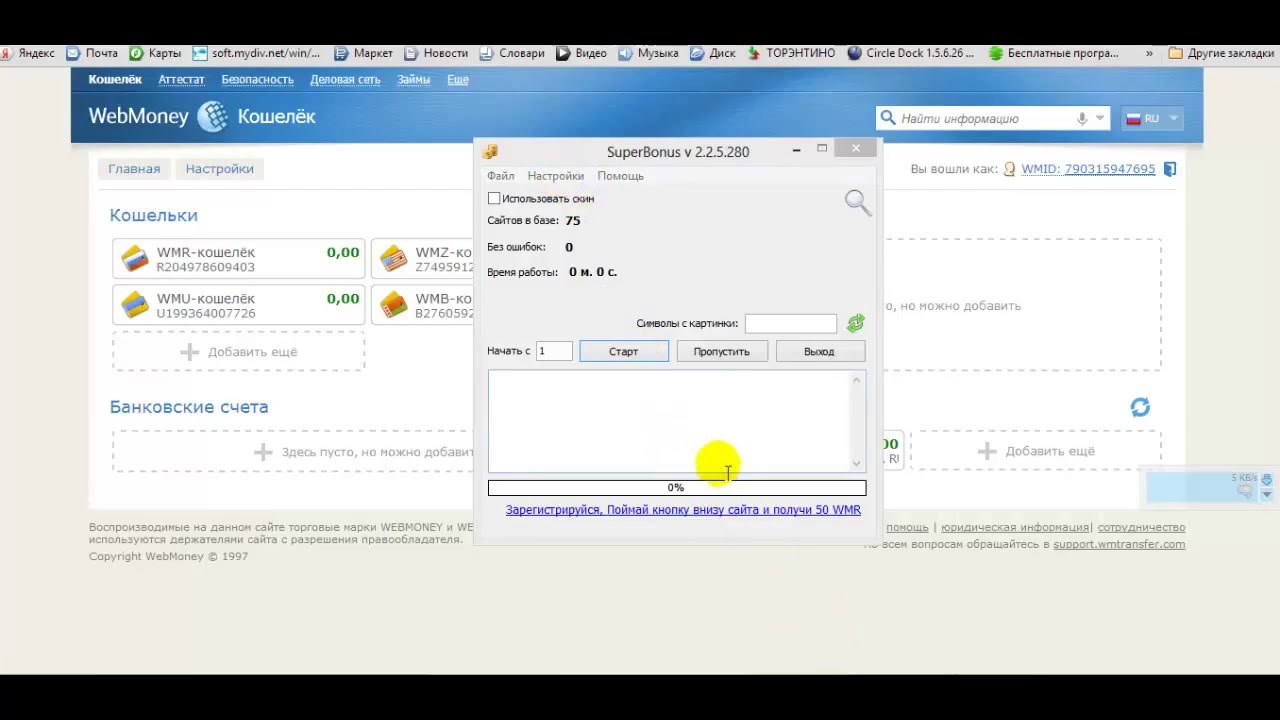The width and height of the screenshot is (1280, 720).
Task: Switch to the Главная tab
Action: tap(134, 169)
